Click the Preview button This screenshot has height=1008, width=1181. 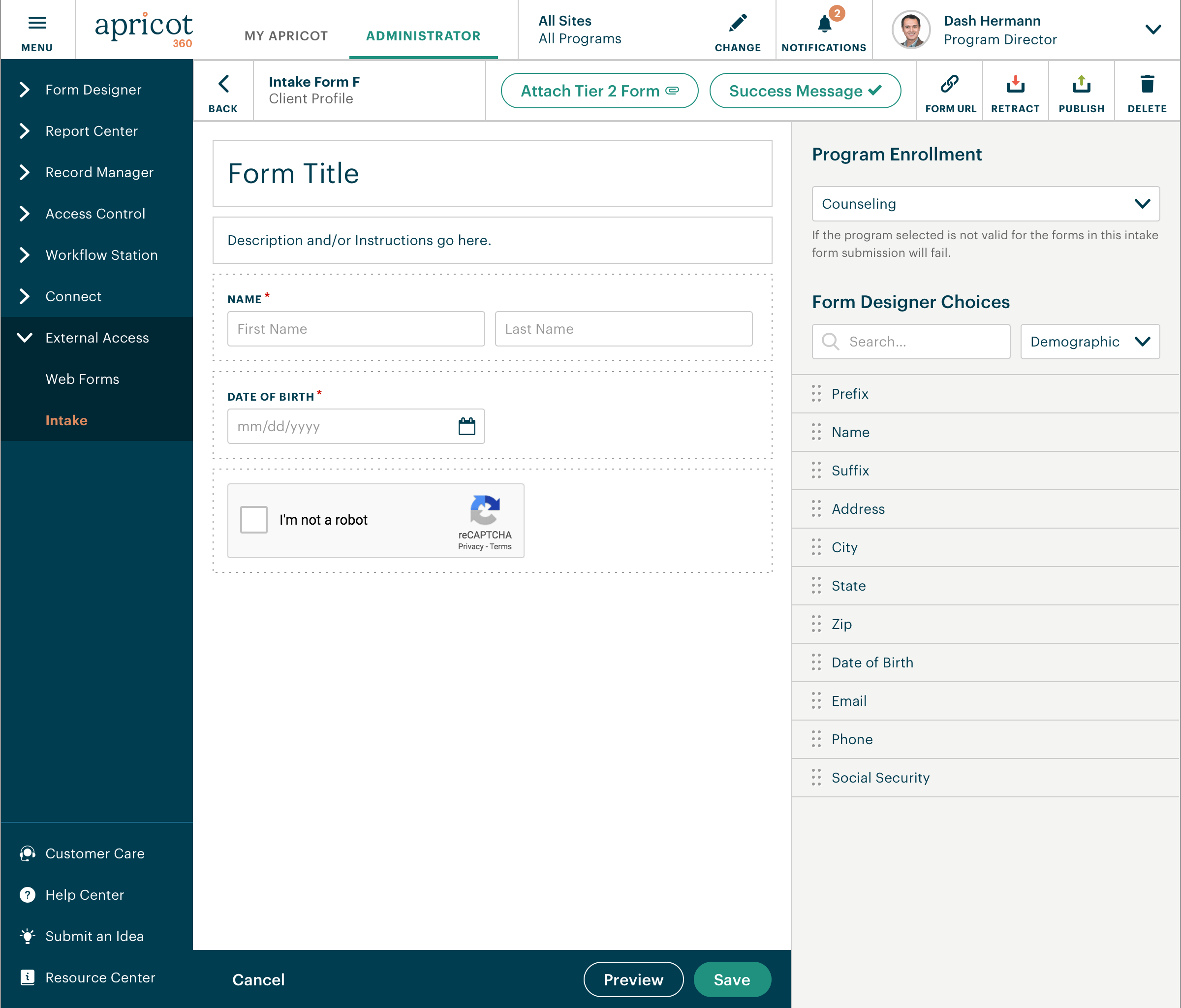pos(633,979)
